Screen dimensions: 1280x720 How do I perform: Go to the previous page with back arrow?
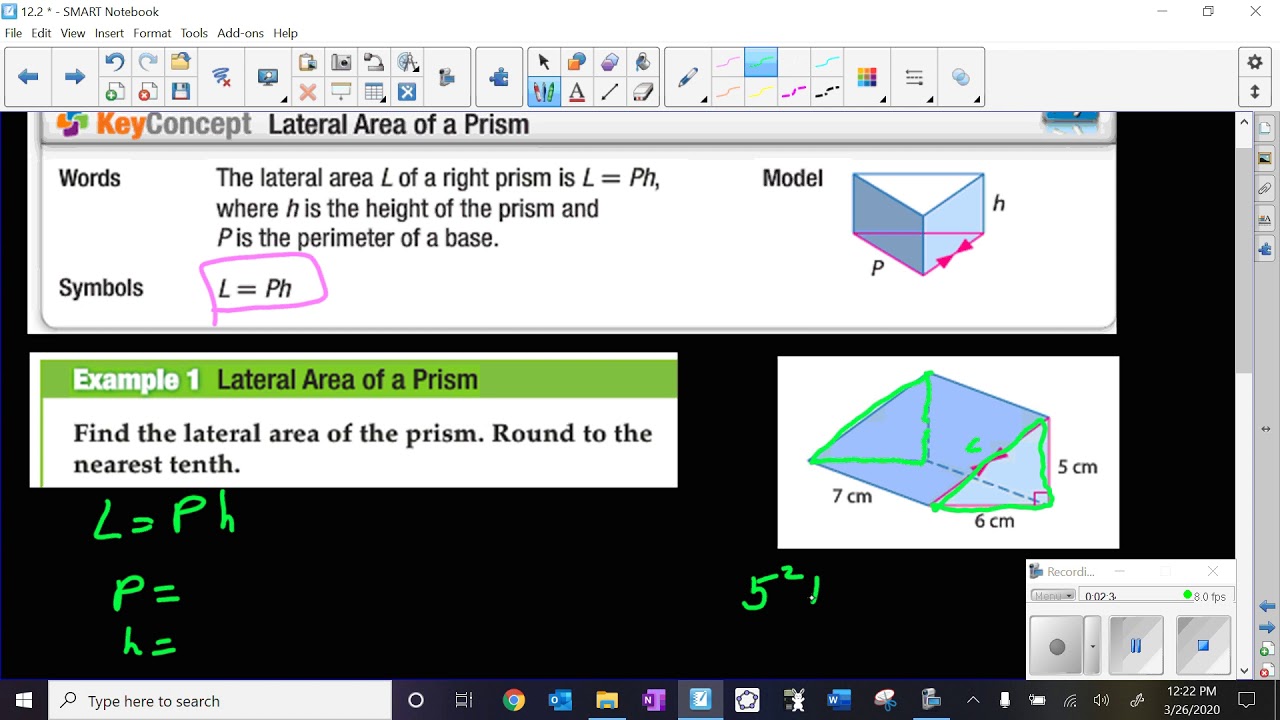click(28, 77)
